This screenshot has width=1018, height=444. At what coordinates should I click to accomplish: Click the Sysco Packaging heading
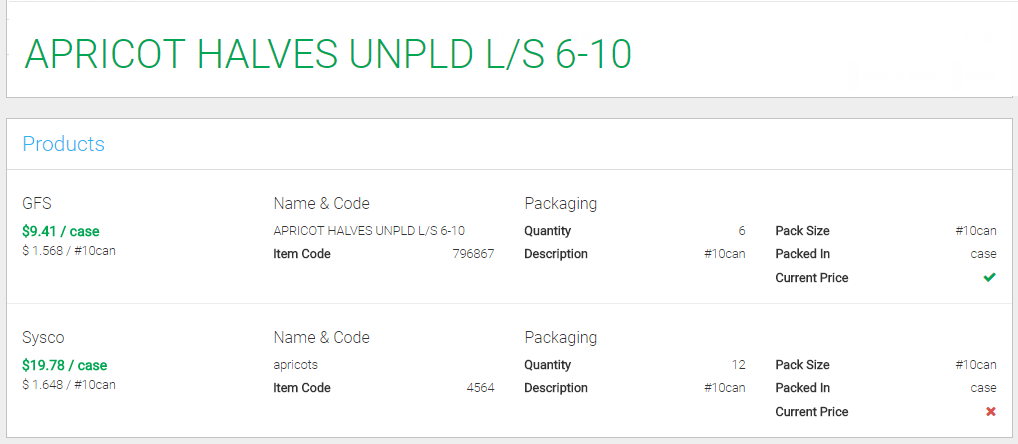[560, 338]
